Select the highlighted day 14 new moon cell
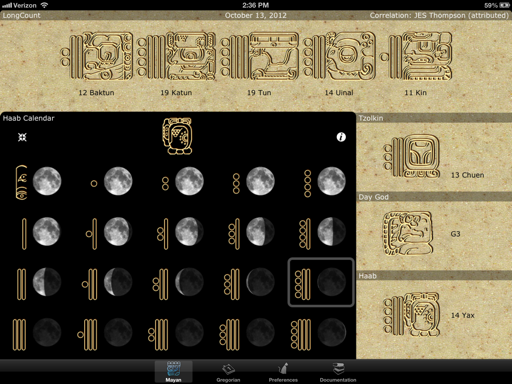 tap(321, 282)
